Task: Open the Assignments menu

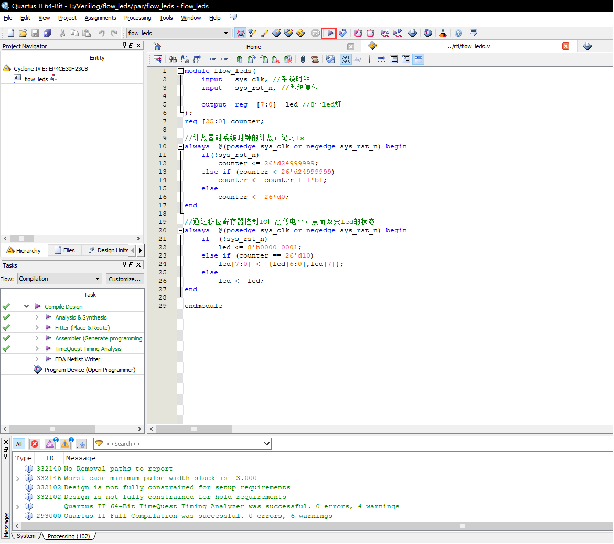Action: click(100, 18)
